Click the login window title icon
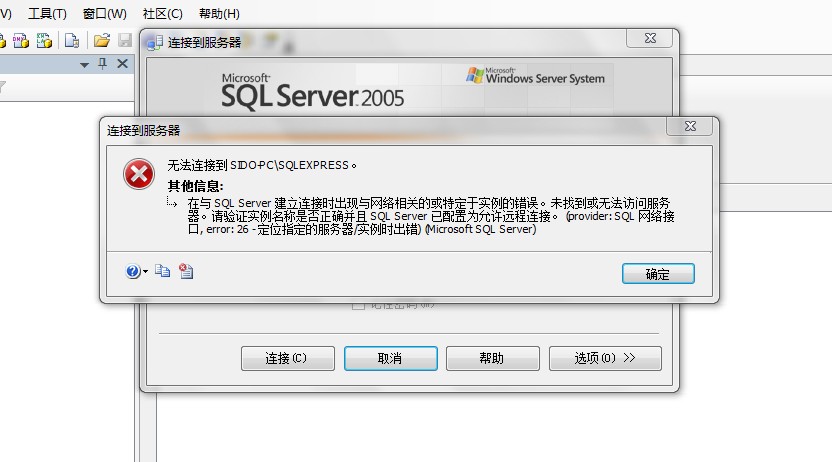Screen dimensions: 832x462 tap(154, 42)
